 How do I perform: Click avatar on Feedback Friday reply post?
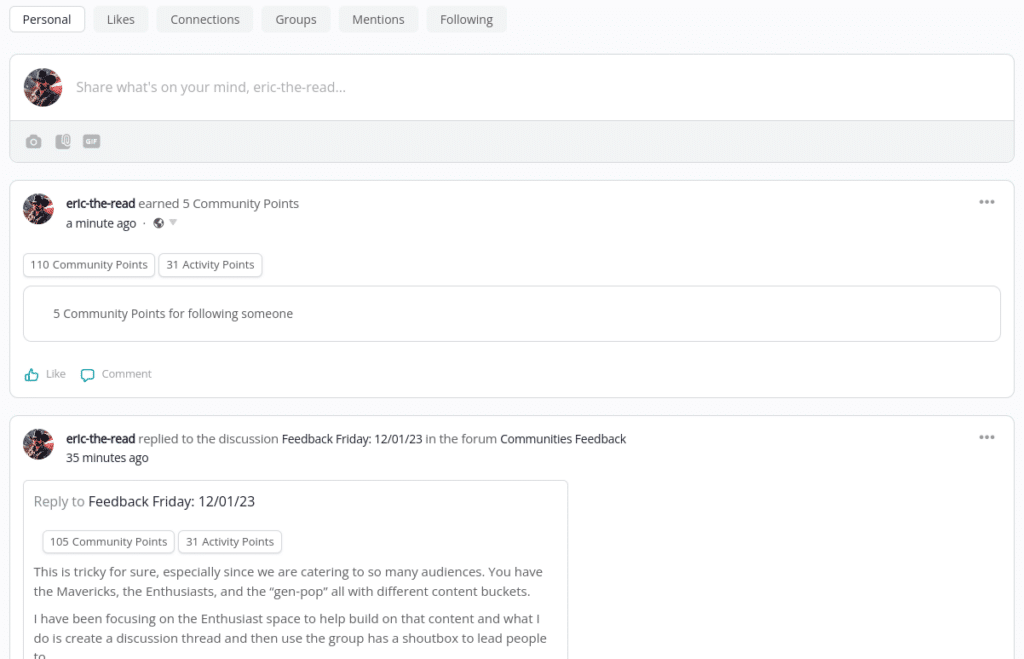point(38,444)
